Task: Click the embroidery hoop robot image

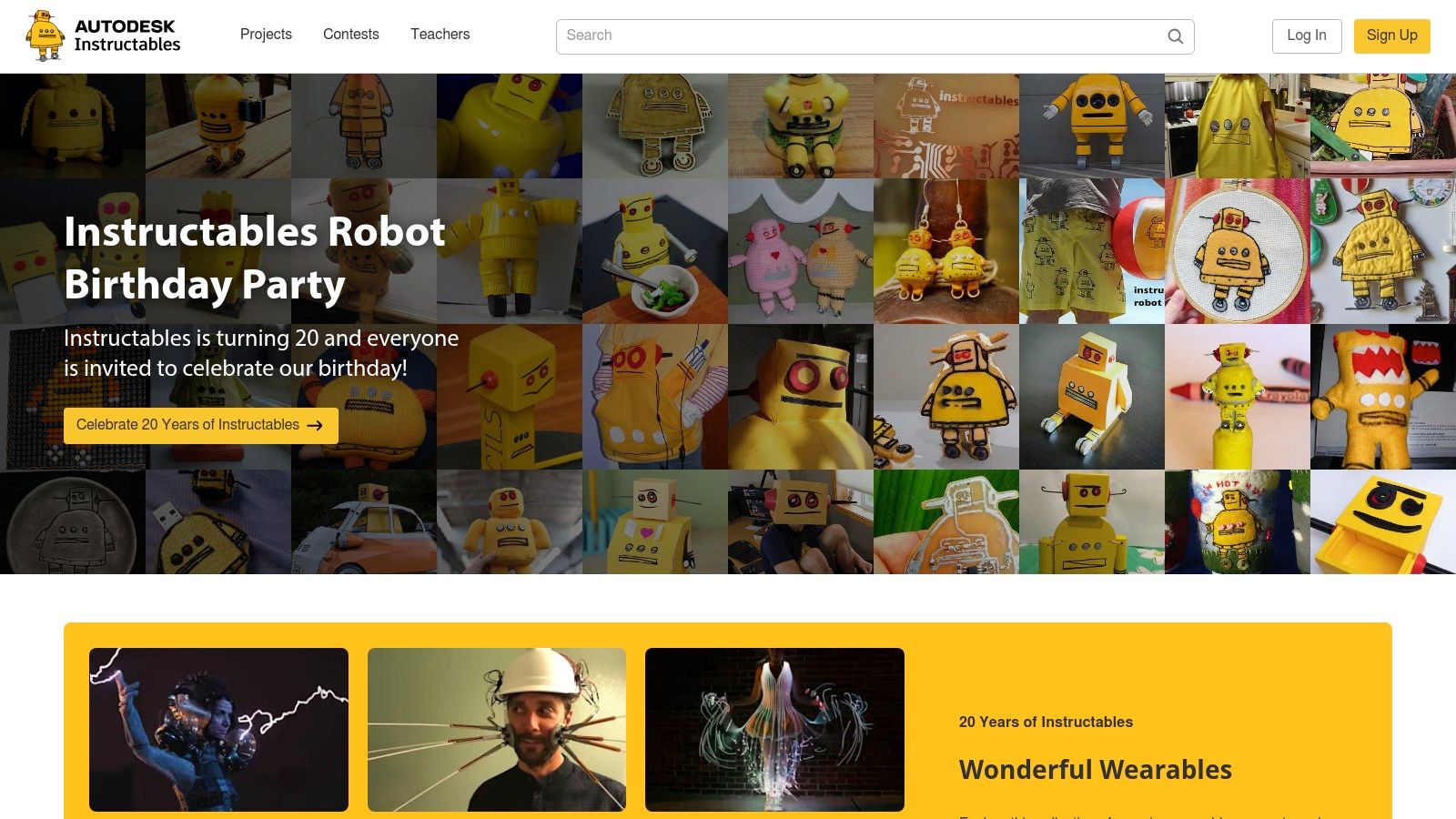Action: [1237, 251]
